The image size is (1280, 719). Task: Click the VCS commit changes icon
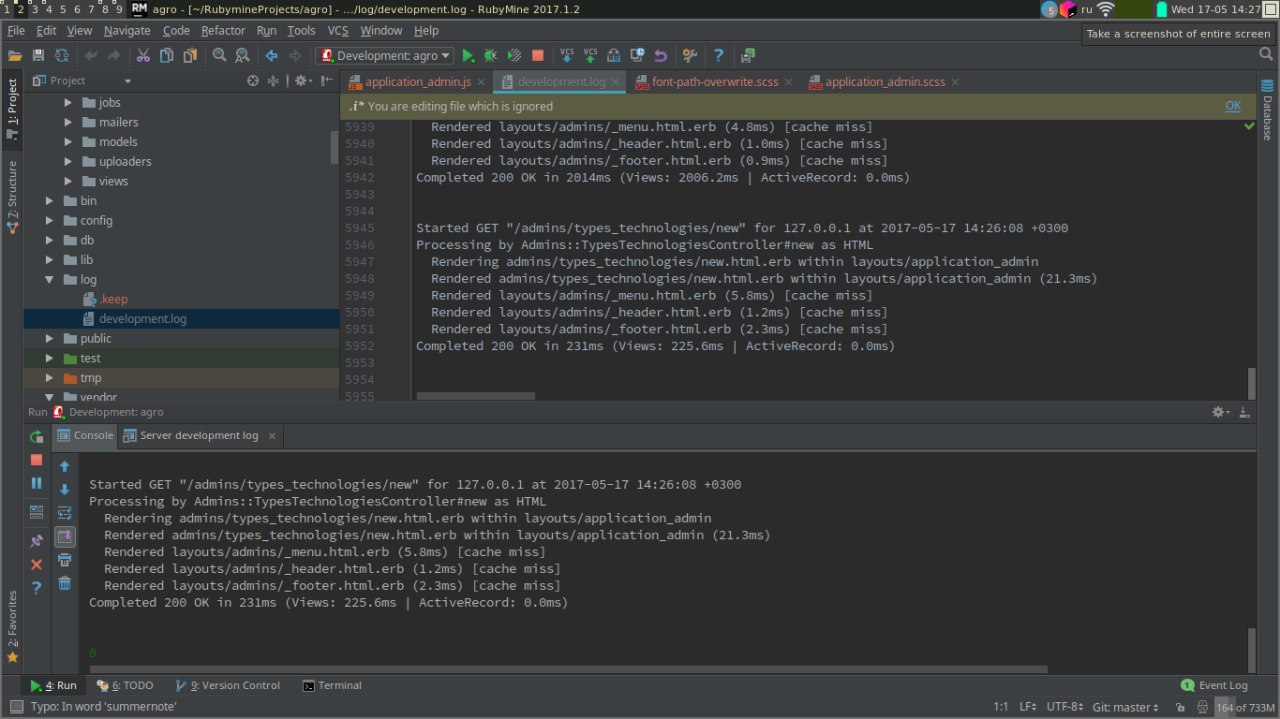tap(590, 56)
